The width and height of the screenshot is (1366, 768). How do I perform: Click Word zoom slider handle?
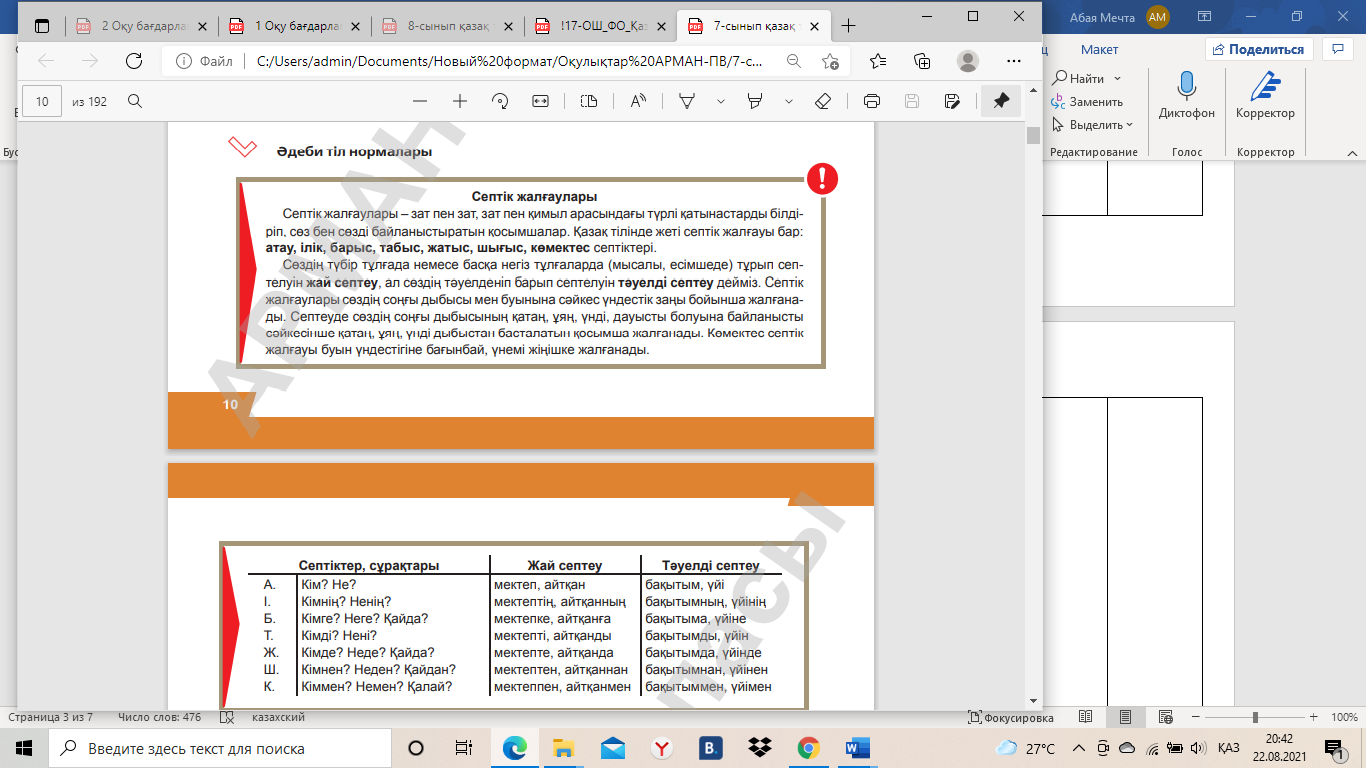pos(1255,717)
